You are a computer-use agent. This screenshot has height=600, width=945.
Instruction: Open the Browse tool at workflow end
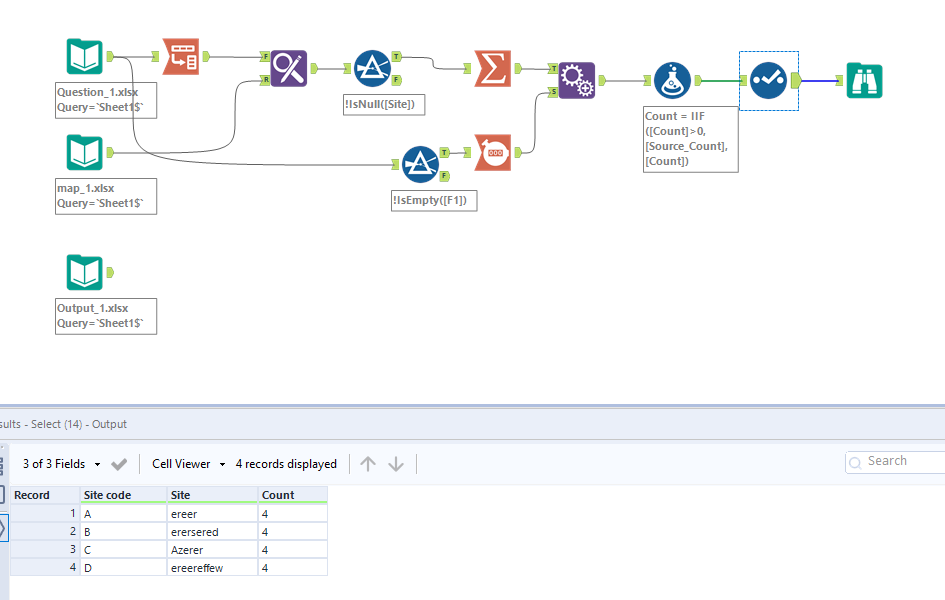864,80
